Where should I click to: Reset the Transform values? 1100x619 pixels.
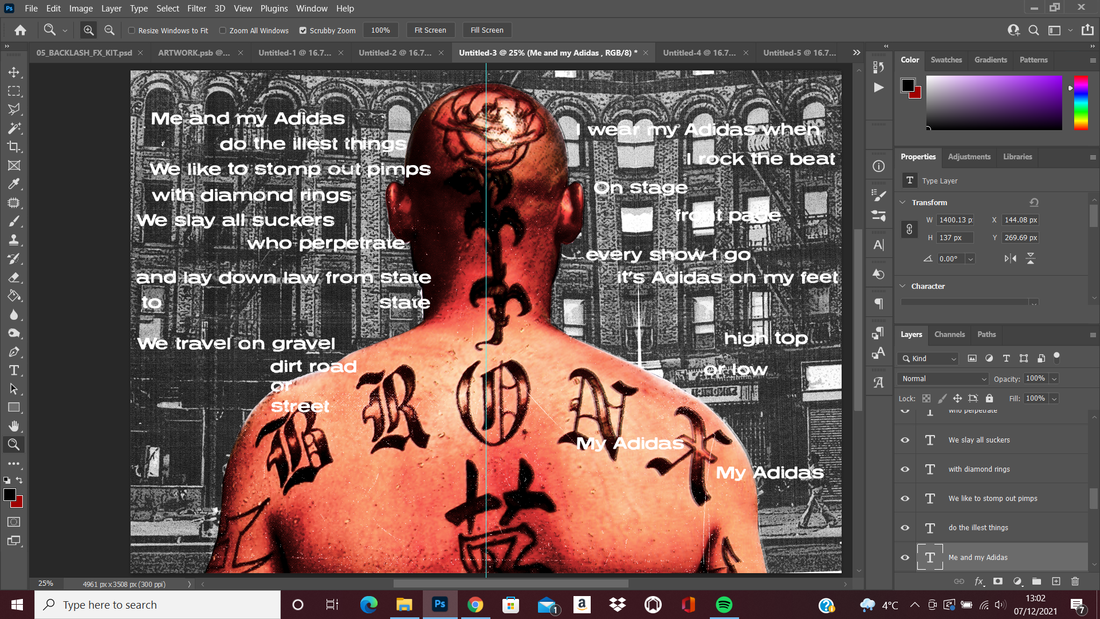coord(1033,202)
